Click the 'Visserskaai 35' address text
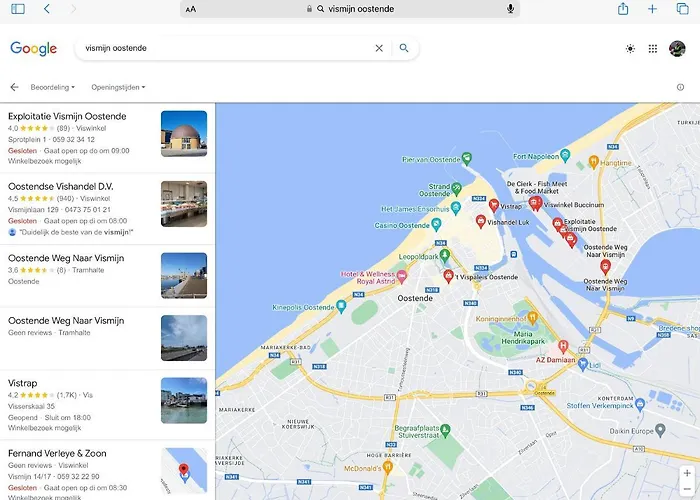700x500 pixels. (31, 406)
